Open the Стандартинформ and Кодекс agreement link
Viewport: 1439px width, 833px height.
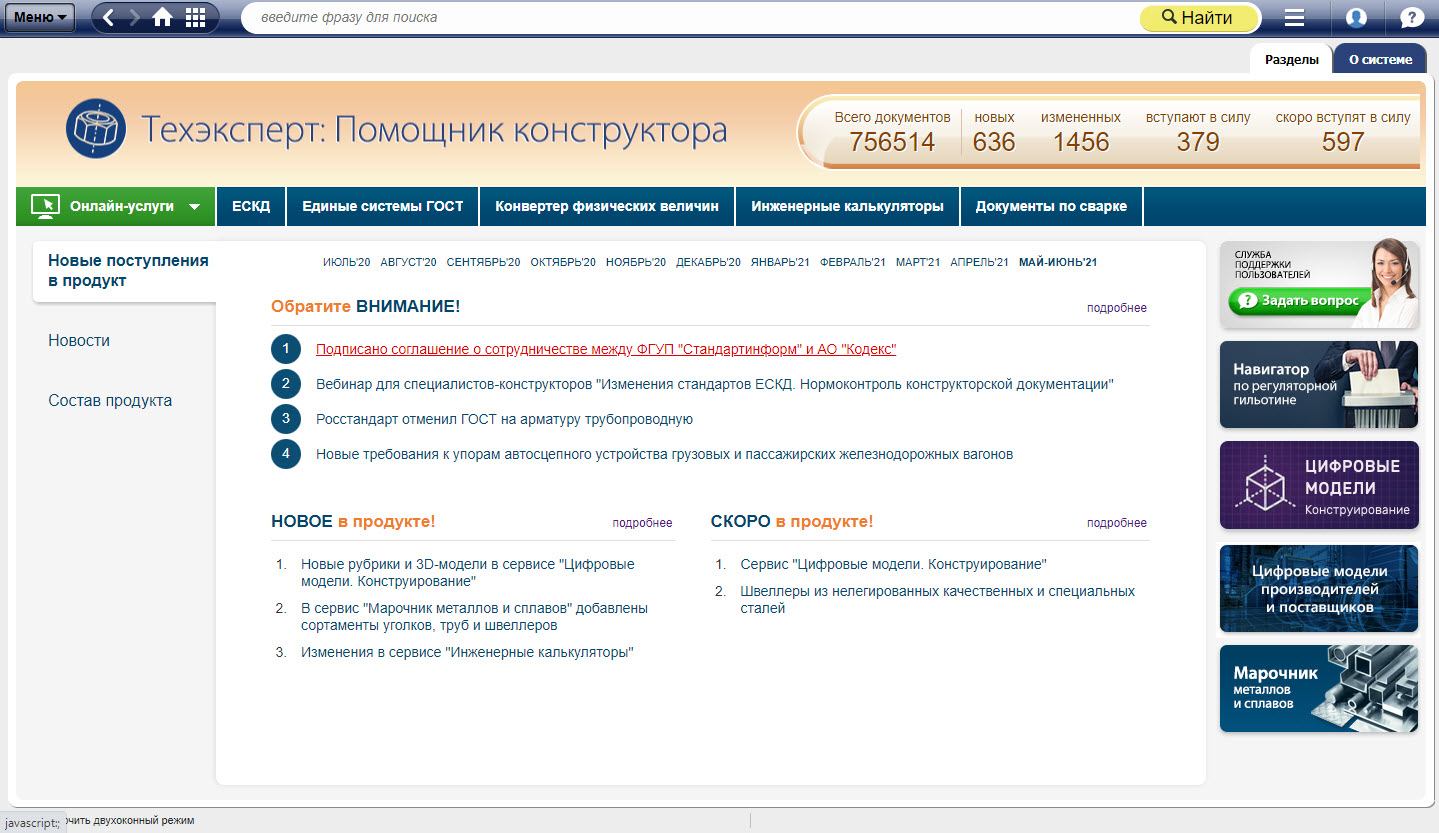click(x=606, y=349)
